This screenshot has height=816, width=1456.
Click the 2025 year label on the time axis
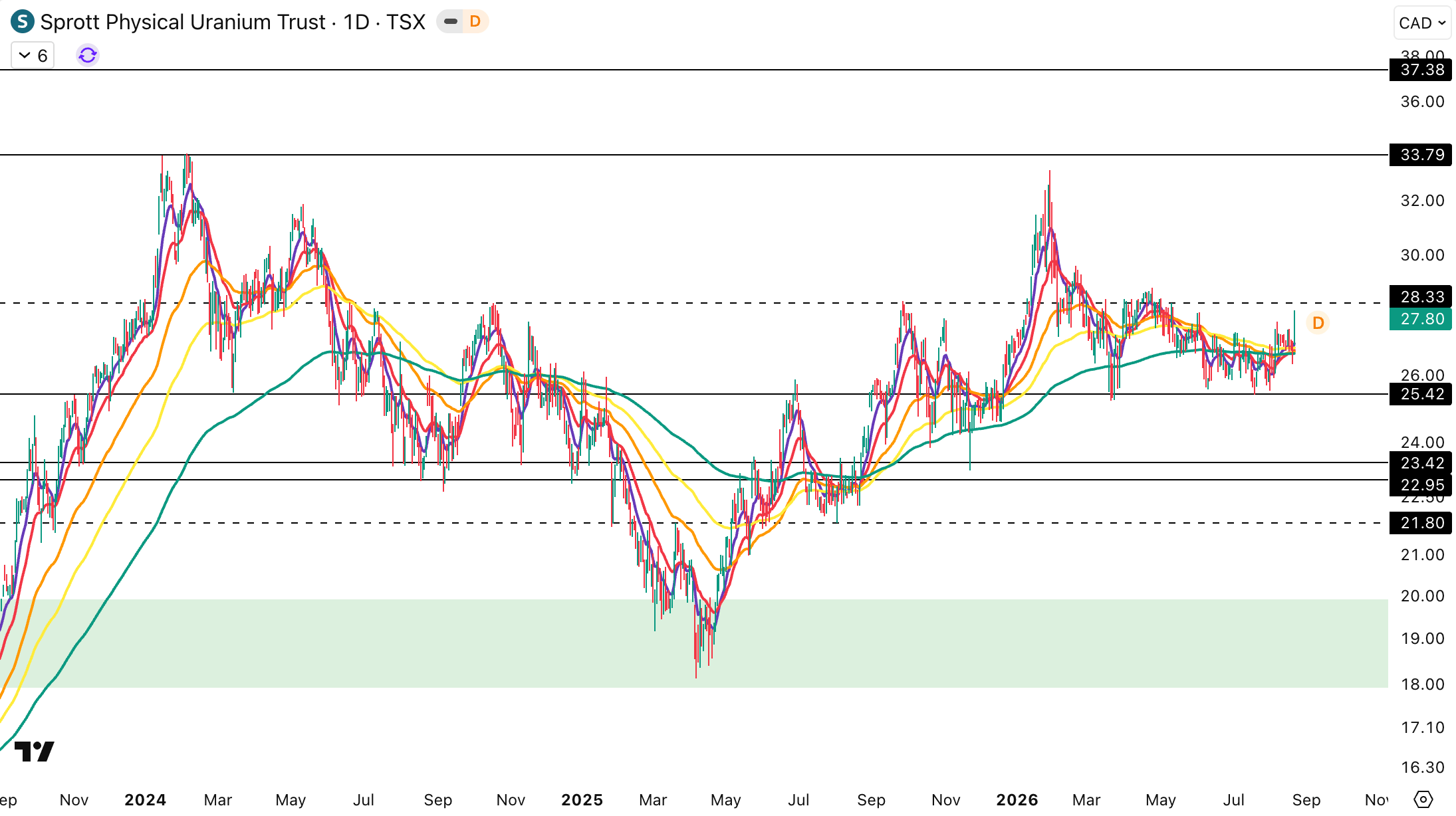point(582,800)
